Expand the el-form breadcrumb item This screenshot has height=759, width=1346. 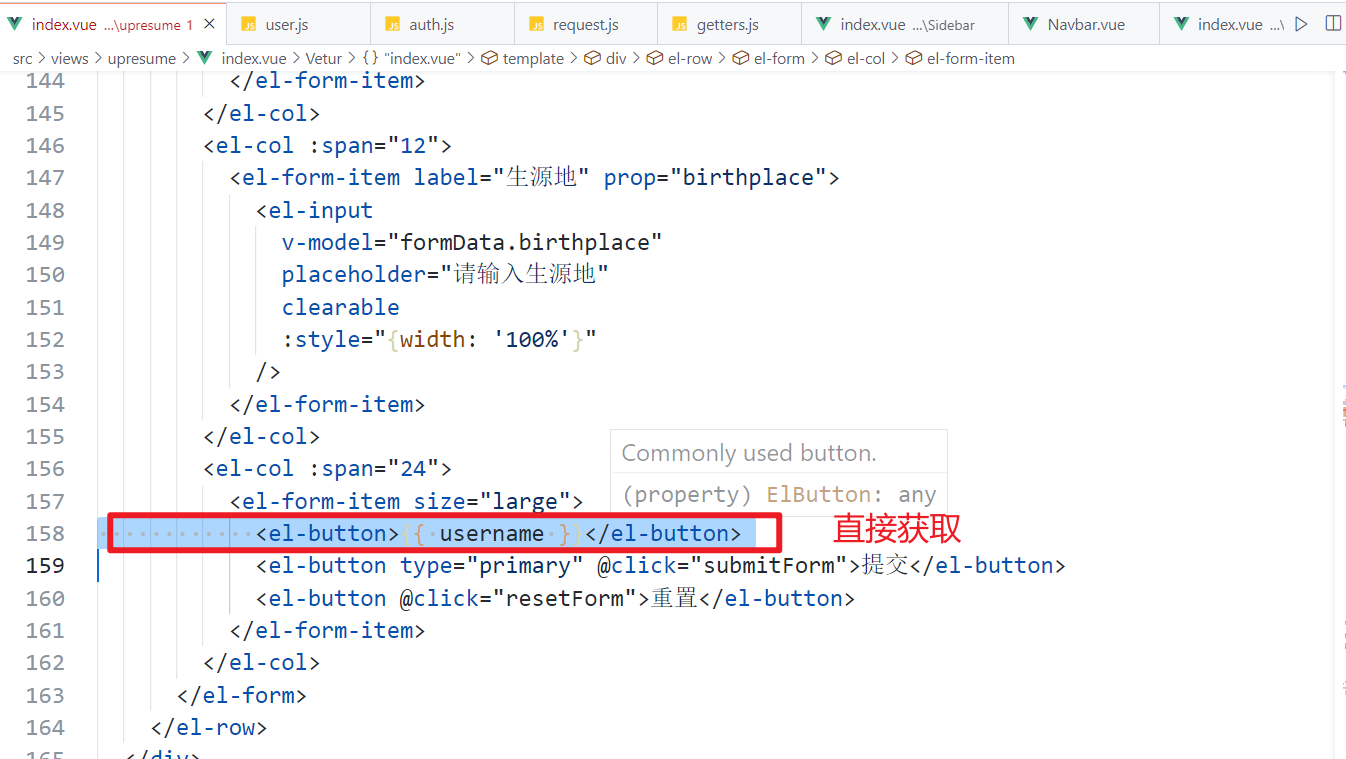pos(779,59)
